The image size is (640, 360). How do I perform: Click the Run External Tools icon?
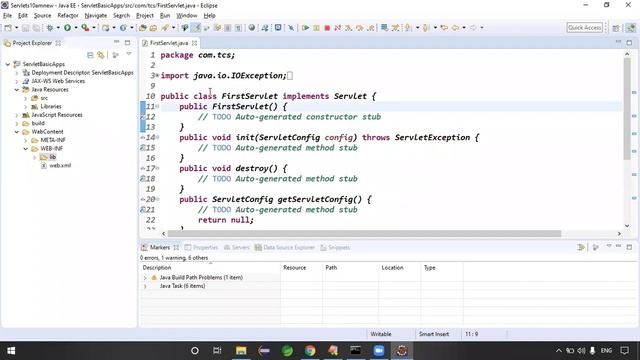click(x=85, y=28)
